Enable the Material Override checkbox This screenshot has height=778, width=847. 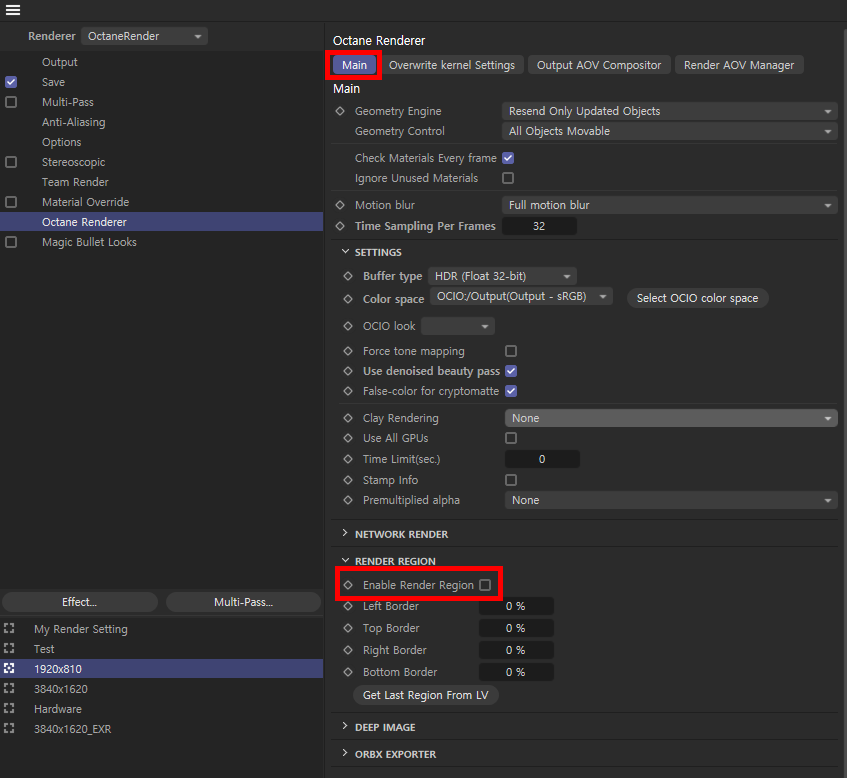tap(11, 202)
